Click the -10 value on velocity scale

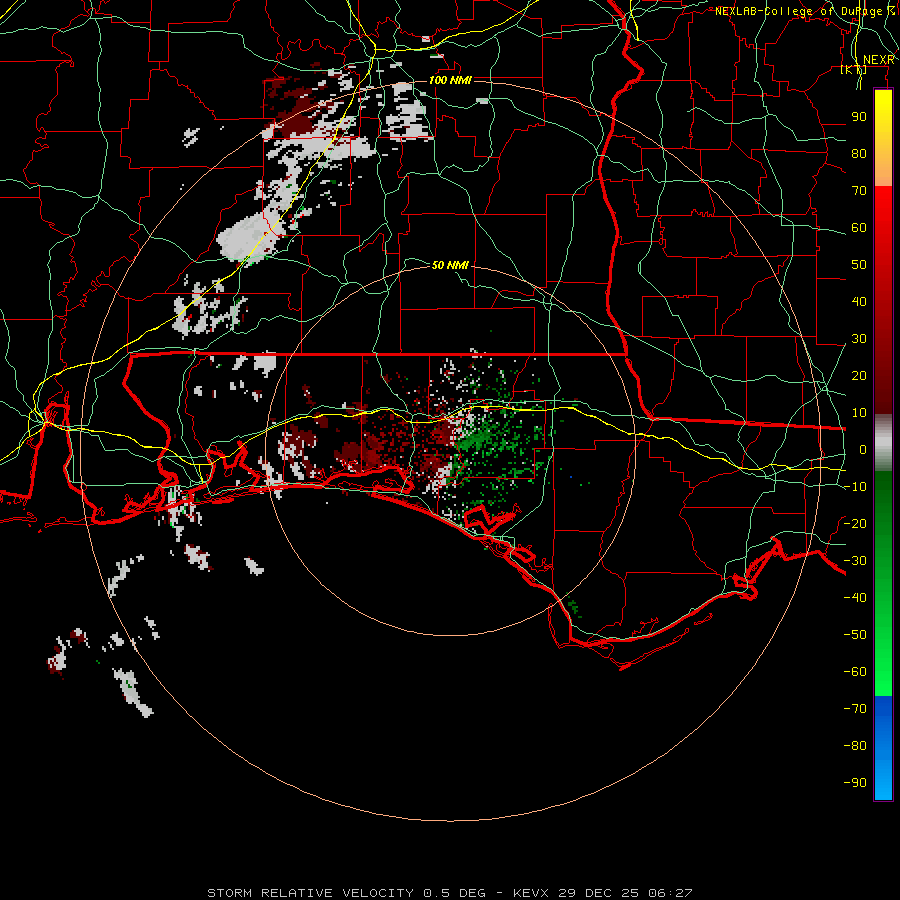[855, 487]
